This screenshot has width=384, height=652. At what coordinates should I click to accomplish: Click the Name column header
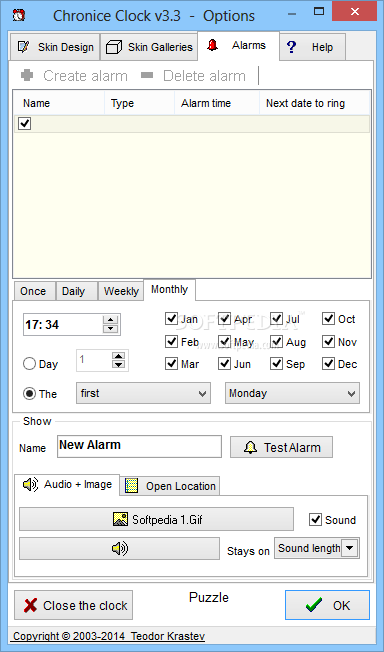(x=59, y=103)
